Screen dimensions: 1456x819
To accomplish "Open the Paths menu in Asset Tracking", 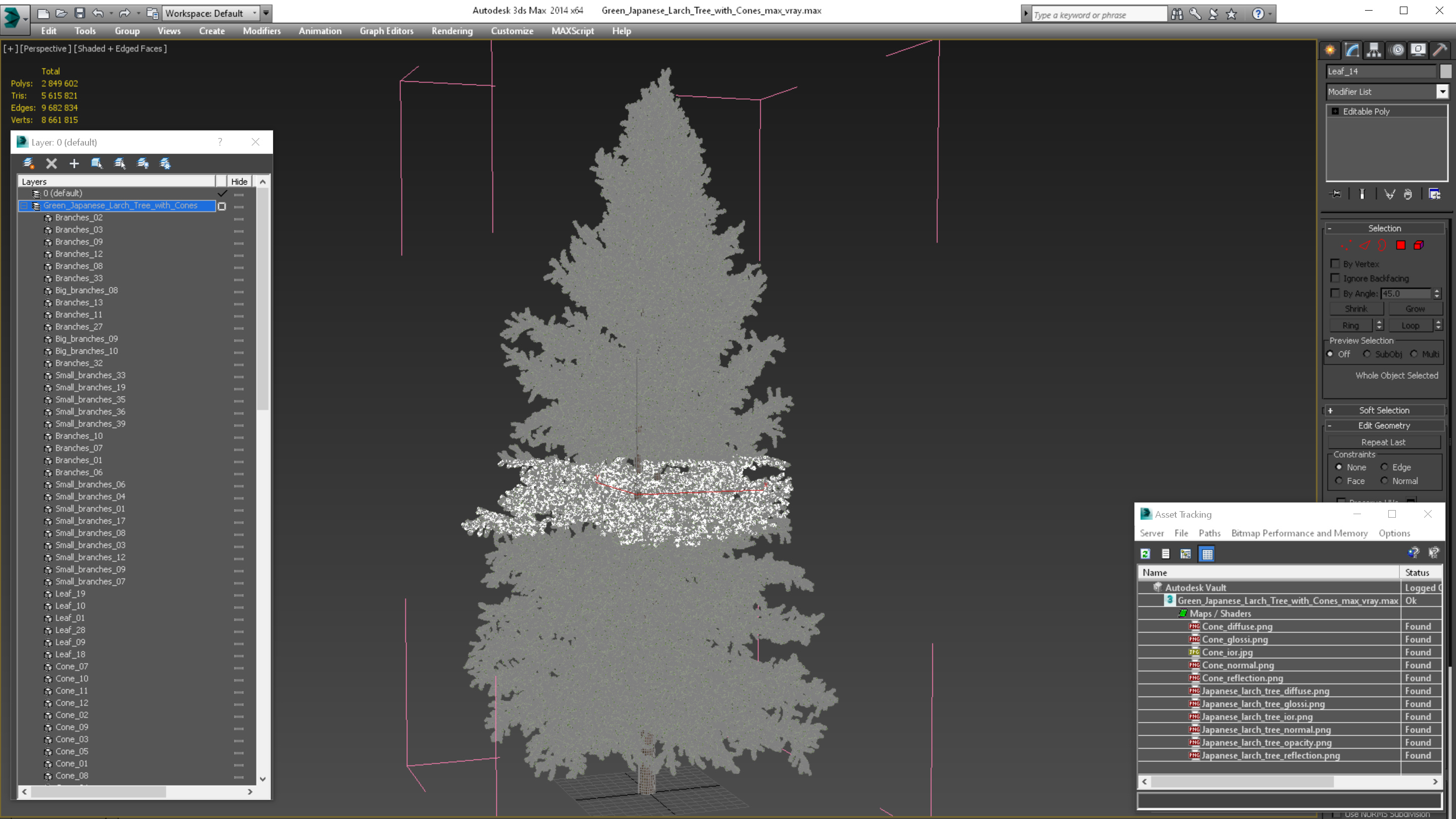I will (1209, 533).
